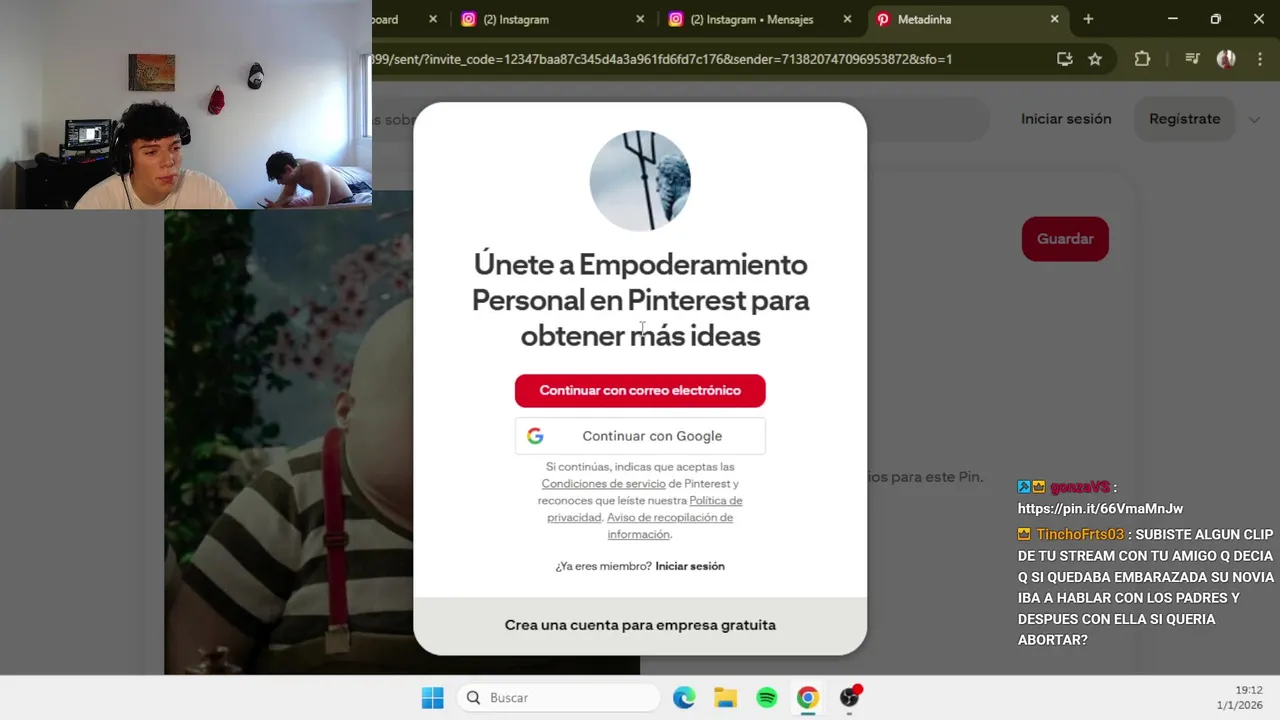Click the bookmark star icon
Screen dimensions: 1280x720
coord(1095,59)
